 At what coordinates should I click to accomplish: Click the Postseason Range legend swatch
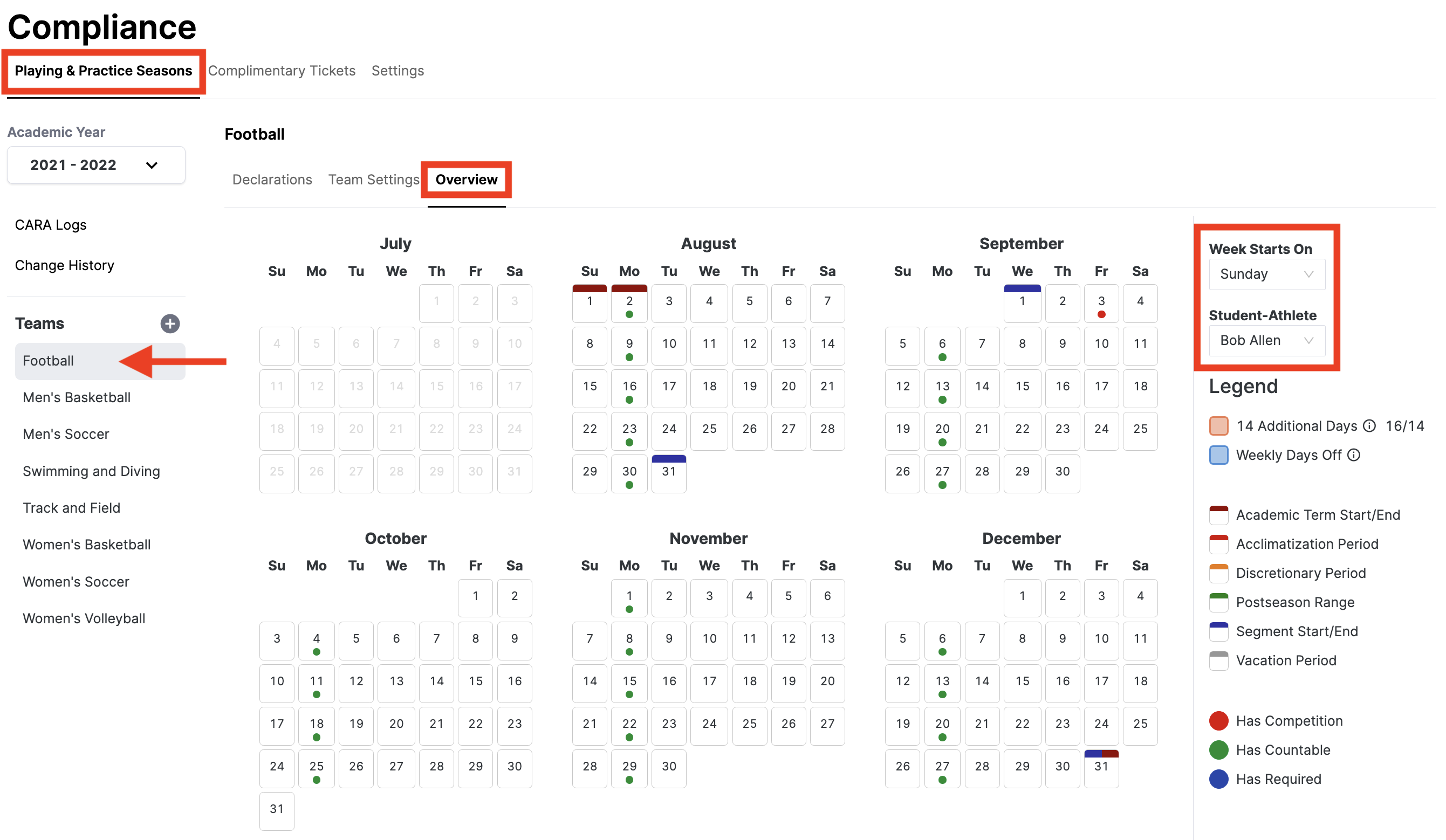(1218, 602)
